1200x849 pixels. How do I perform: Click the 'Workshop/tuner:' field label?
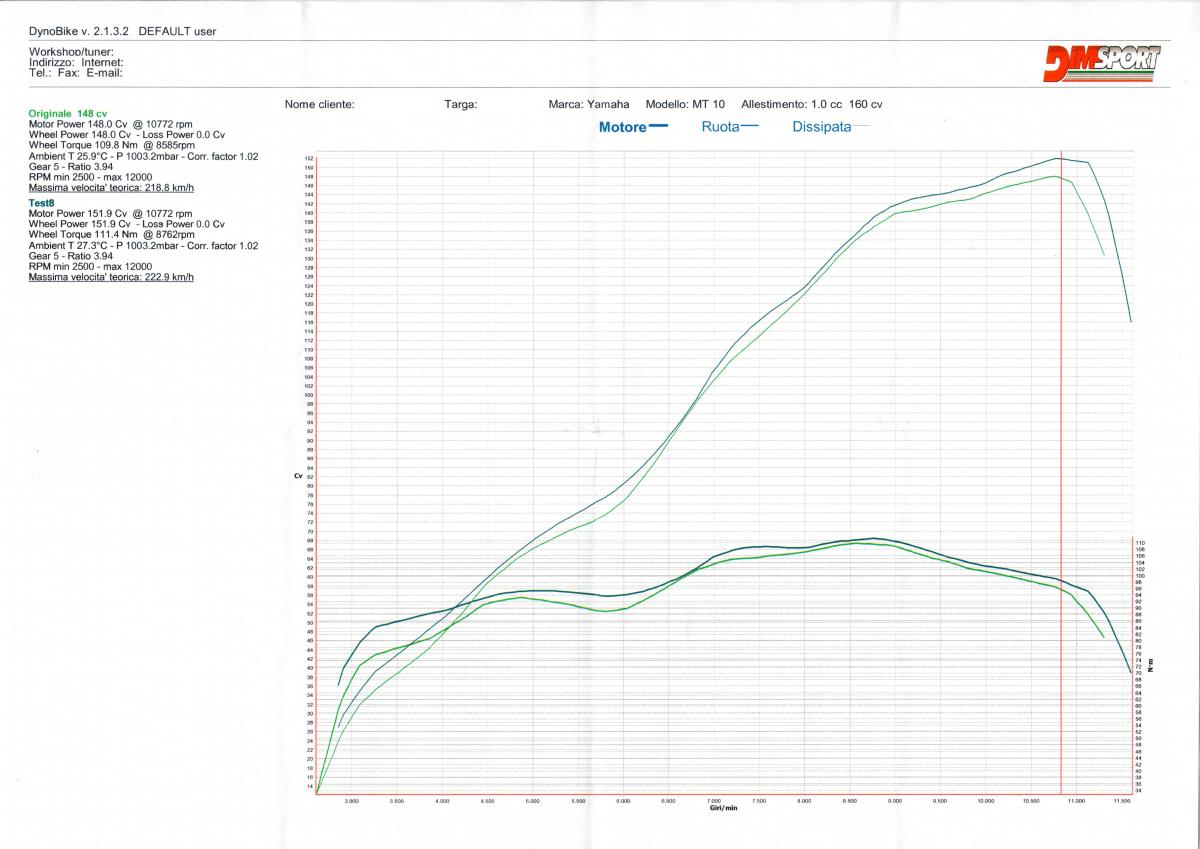[71, 51]
